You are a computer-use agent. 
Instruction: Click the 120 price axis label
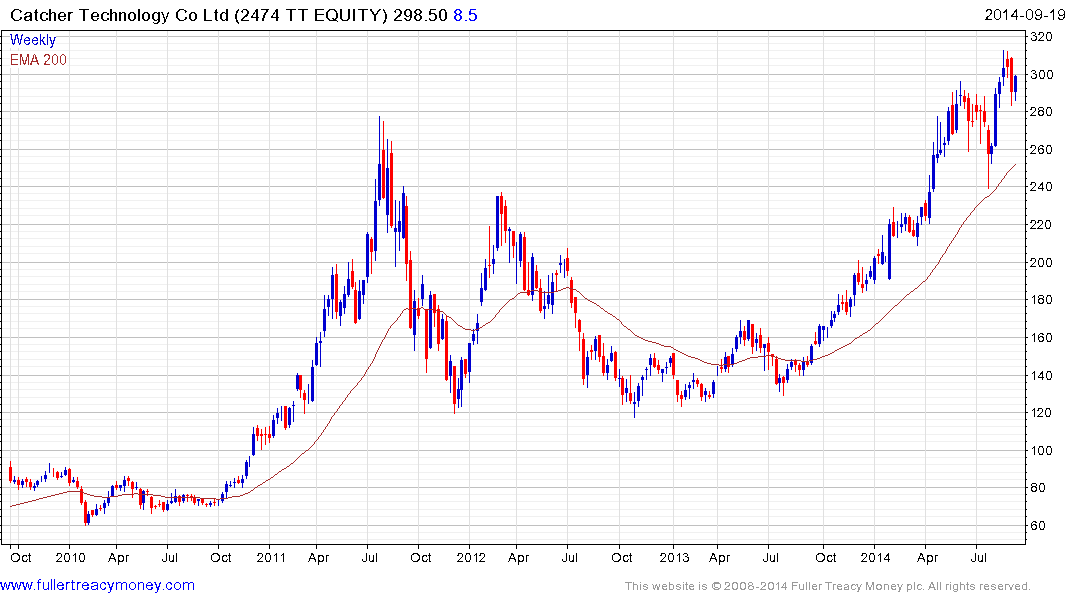coord(1041,412)
